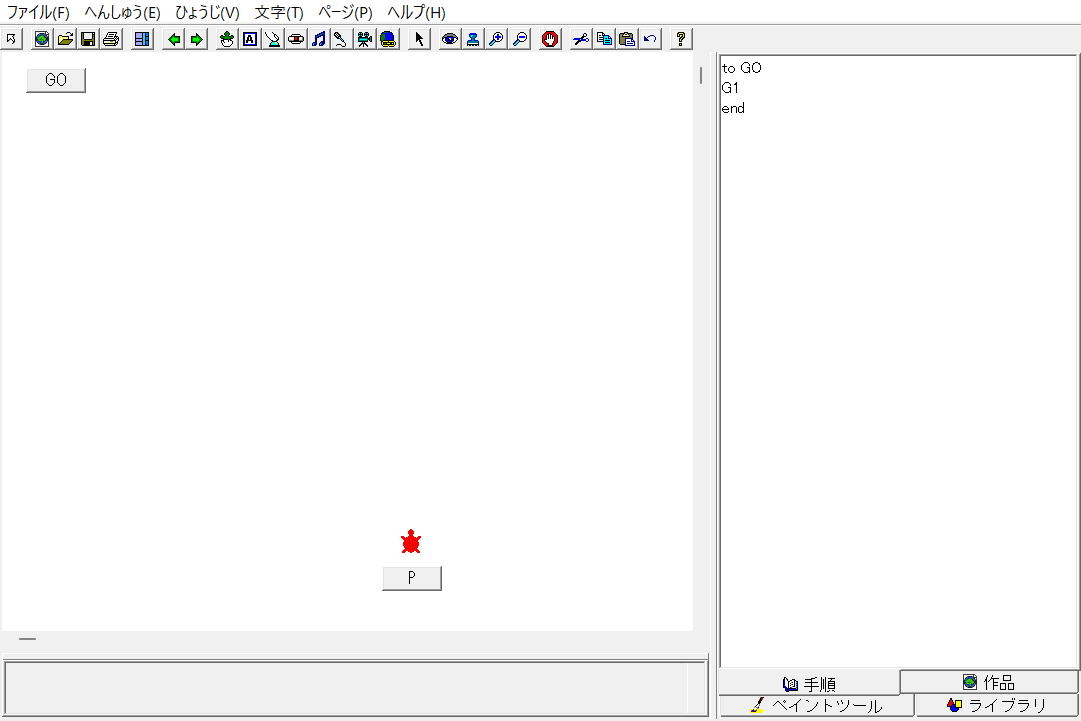This screenshot has height=721, width=1081.
Task: Go to next page with green right arrow
Action: point(196,39)
